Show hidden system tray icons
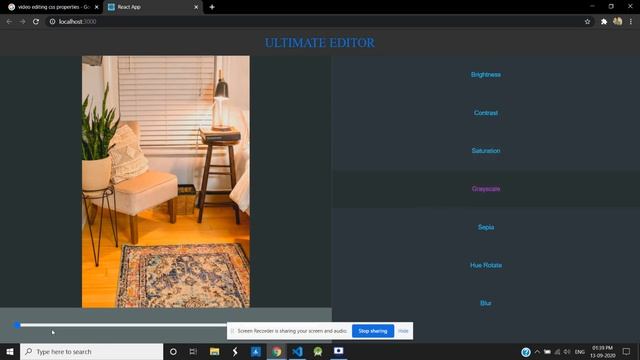This screenshot has height=360, width=640. tap(537, 352)
